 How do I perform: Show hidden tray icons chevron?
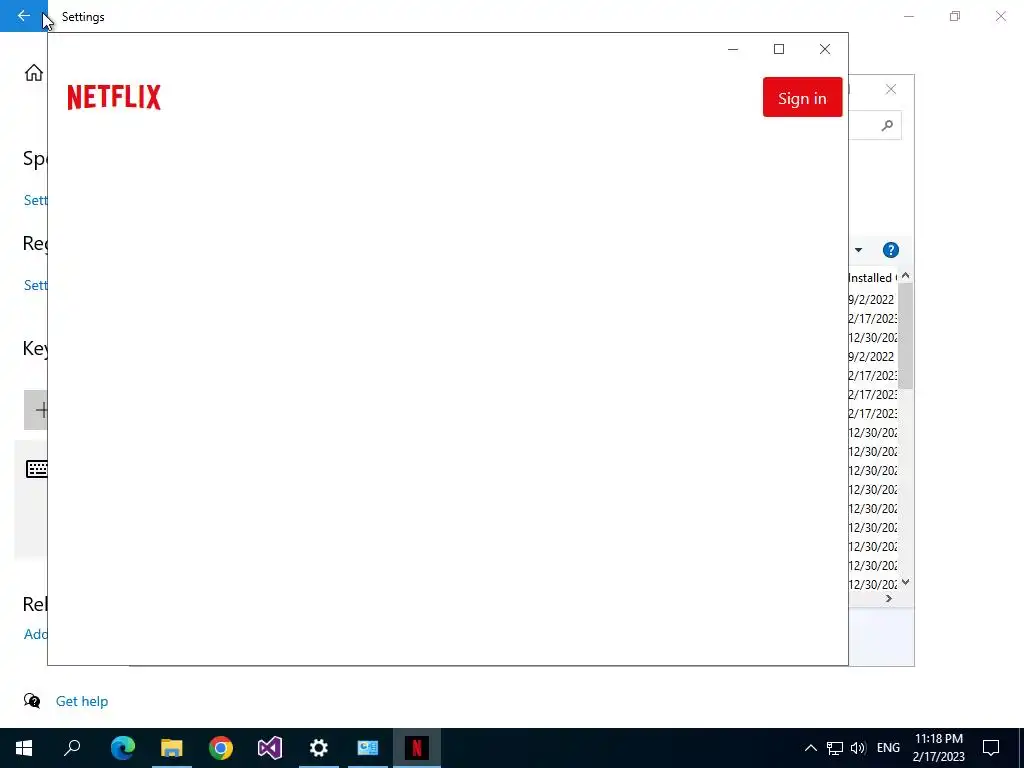[x=810, y=748]
